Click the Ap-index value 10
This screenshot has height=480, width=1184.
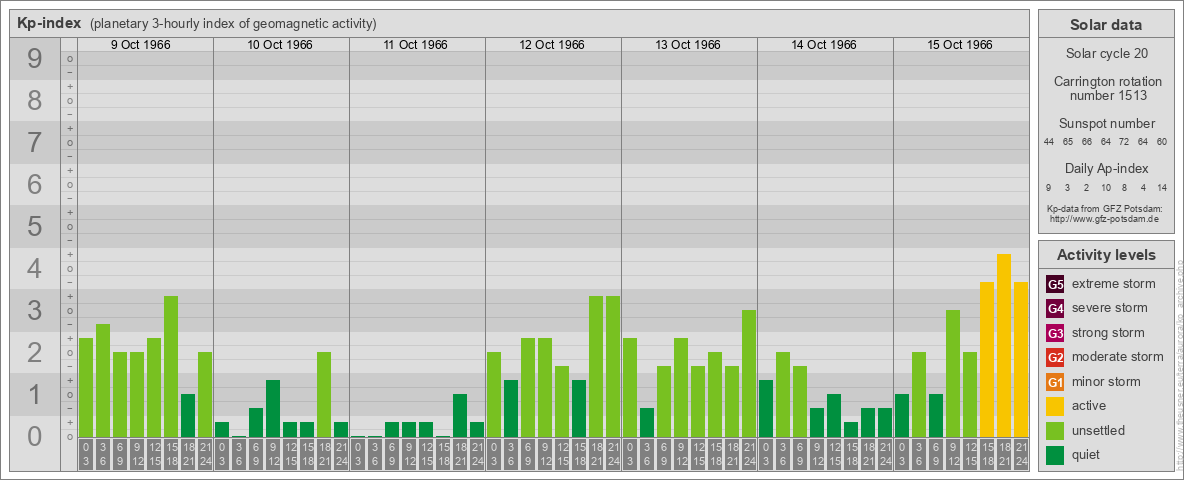coord(1105,187)
